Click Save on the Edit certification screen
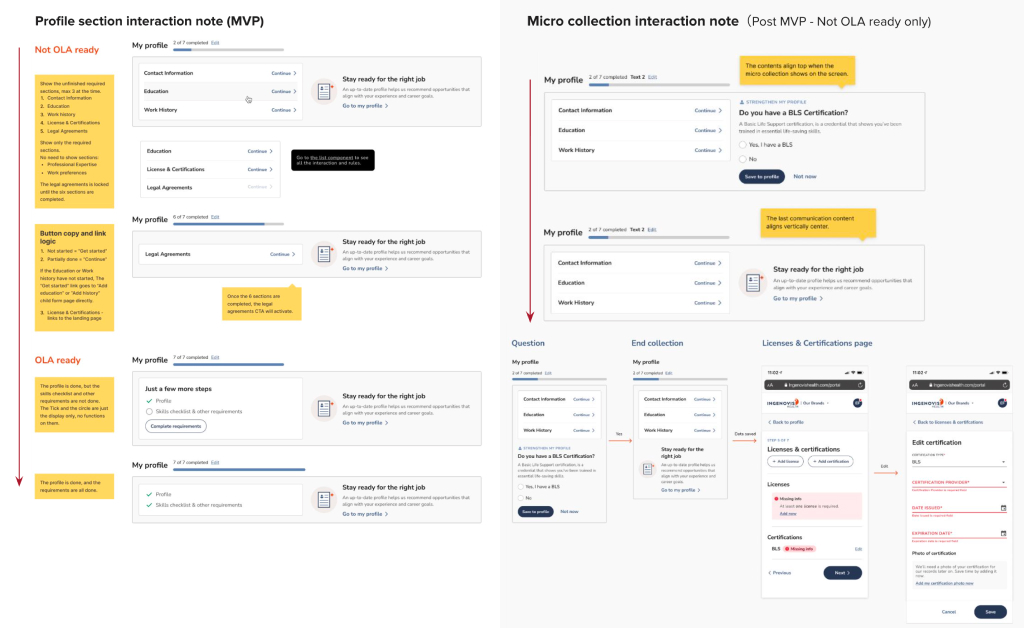 point(990,612)
